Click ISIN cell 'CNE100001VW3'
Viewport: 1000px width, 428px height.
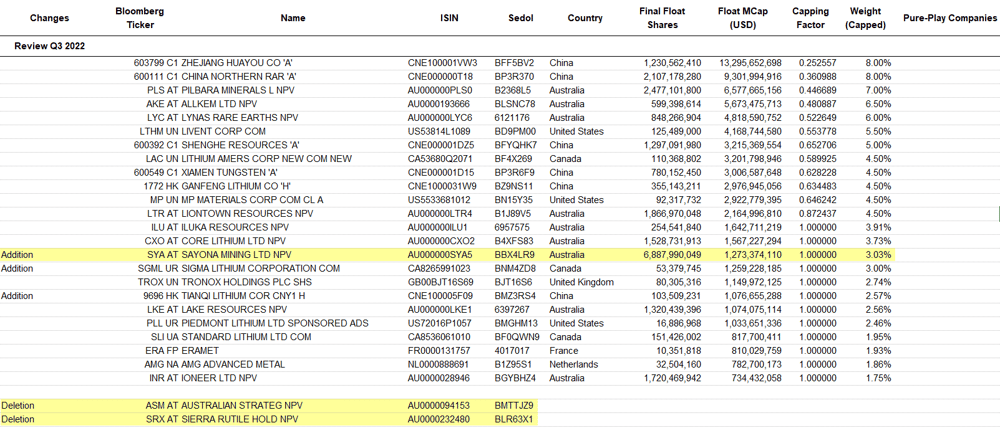443,63
